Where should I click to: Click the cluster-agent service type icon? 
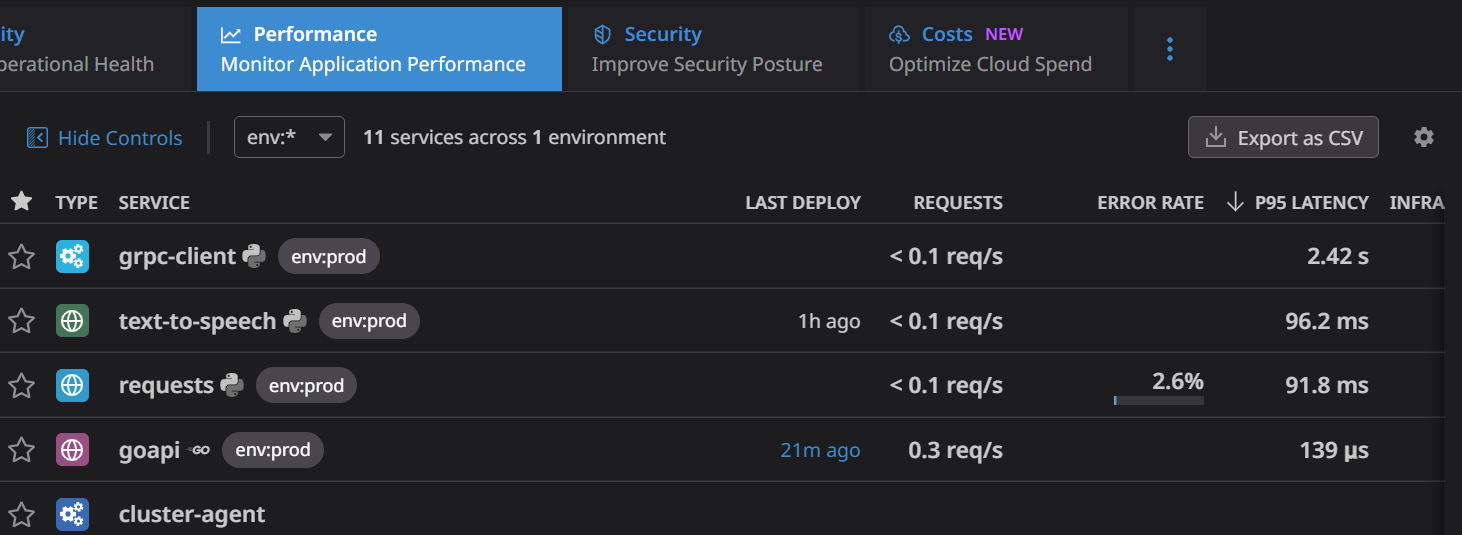72,514
